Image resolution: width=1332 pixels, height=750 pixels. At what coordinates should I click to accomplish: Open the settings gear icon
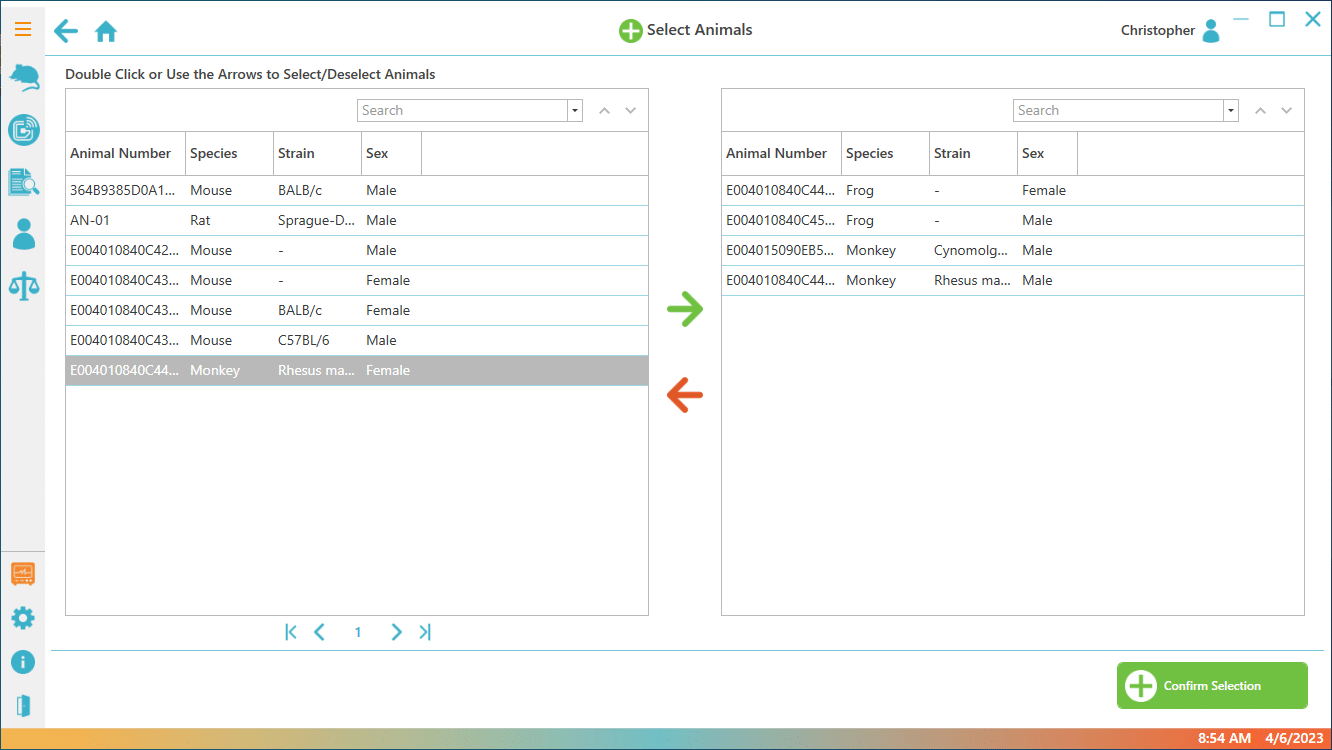[23, 618]
